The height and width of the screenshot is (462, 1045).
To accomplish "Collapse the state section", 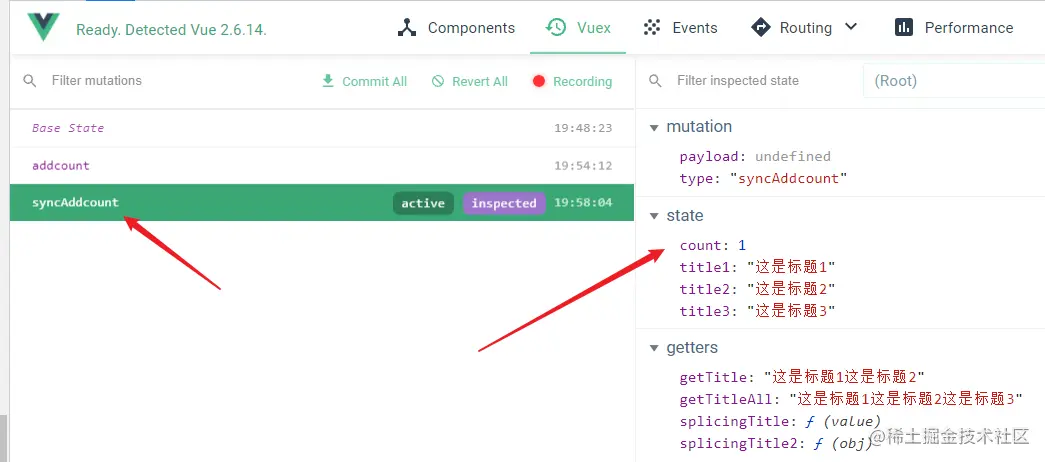I will 654,216.
